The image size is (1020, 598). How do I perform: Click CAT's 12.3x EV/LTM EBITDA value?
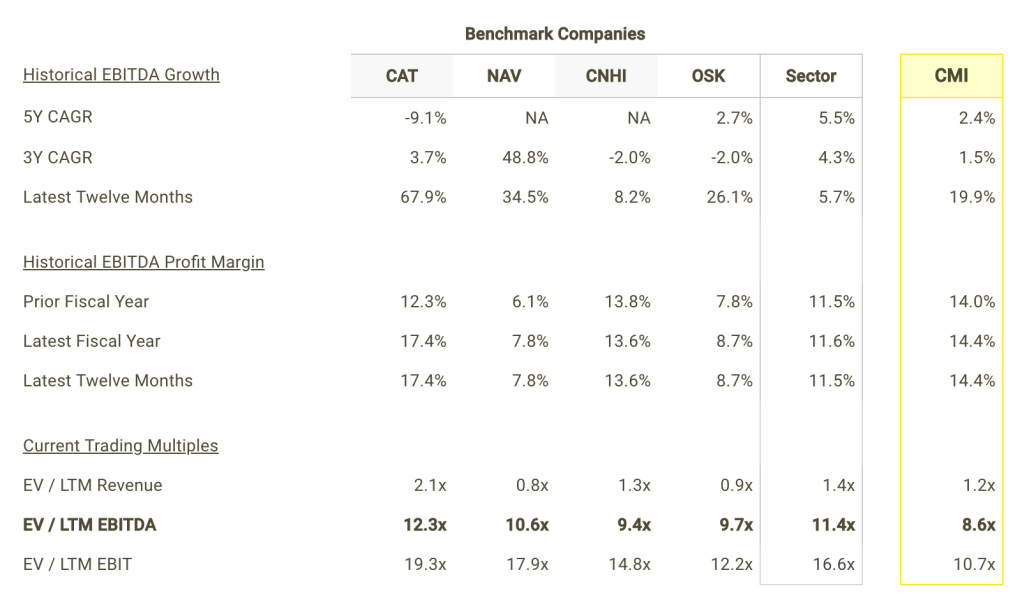[x=425, y=525]
